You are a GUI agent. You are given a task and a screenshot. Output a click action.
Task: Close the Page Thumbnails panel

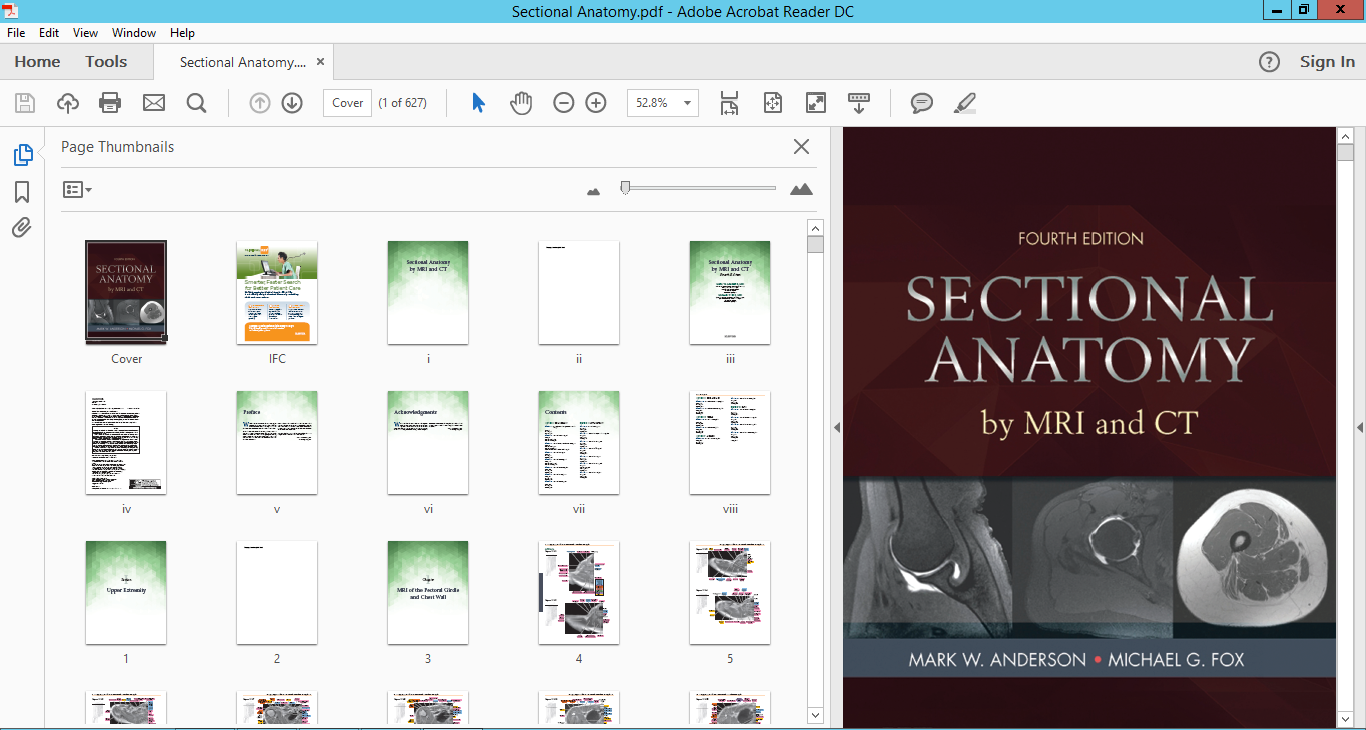click(x=801, y=147)
